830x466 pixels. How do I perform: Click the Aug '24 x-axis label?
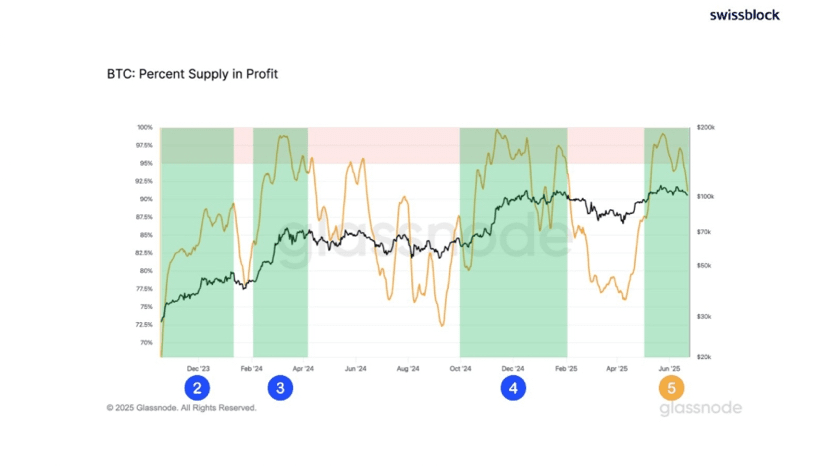(x=408, y=368)
